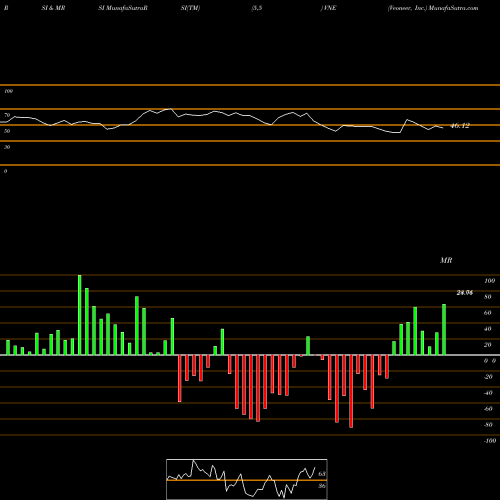500x500 pixels.
Task: Click the current RSI value 46.12
Action: (x=460, y=126)
